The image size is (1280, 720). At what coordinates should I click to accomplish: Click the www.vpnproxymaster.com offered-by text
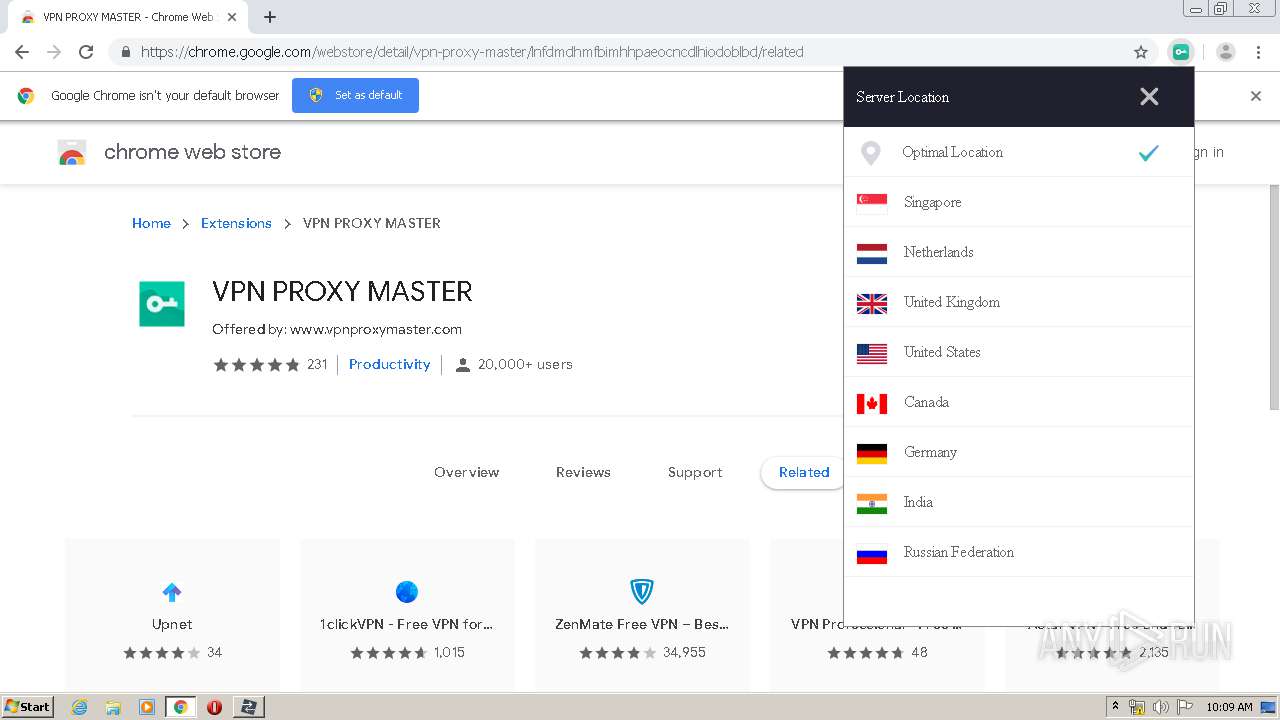tap(376, 329)
